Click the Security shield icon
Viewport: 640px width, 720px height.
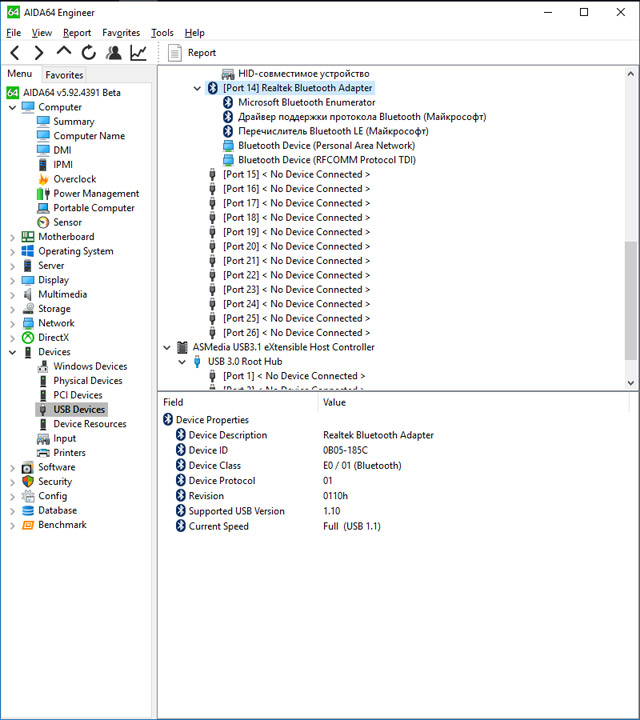(x=28, y=481)
